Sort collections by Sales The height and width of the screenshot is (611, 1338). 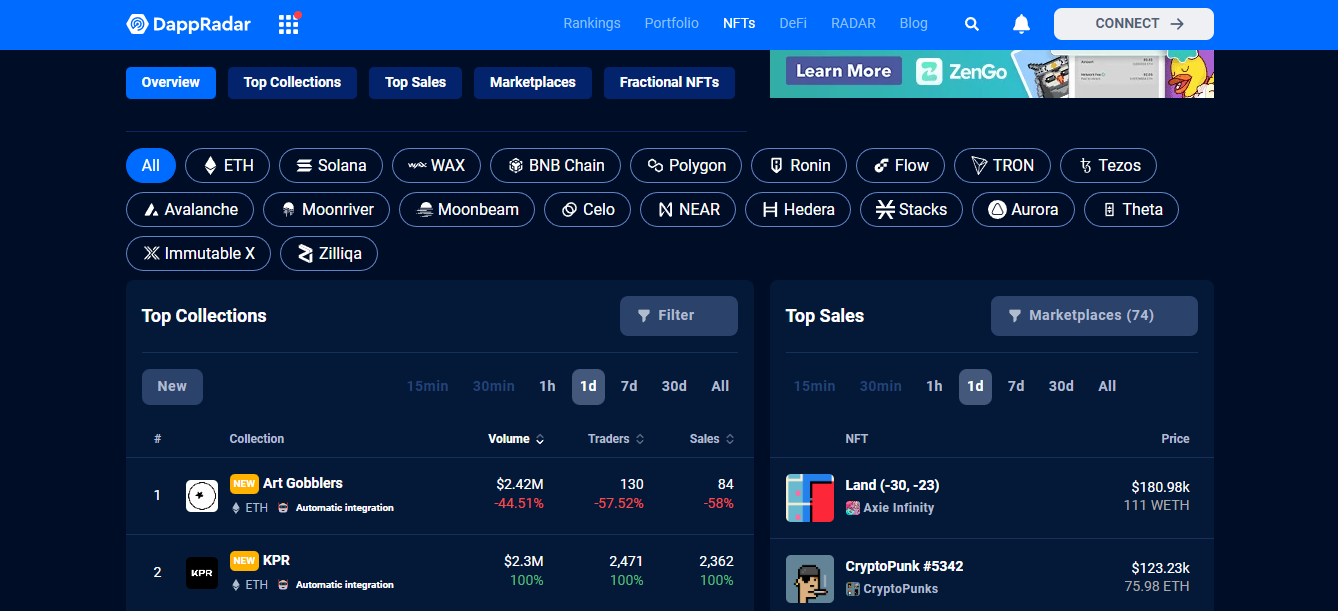point(712,439)
